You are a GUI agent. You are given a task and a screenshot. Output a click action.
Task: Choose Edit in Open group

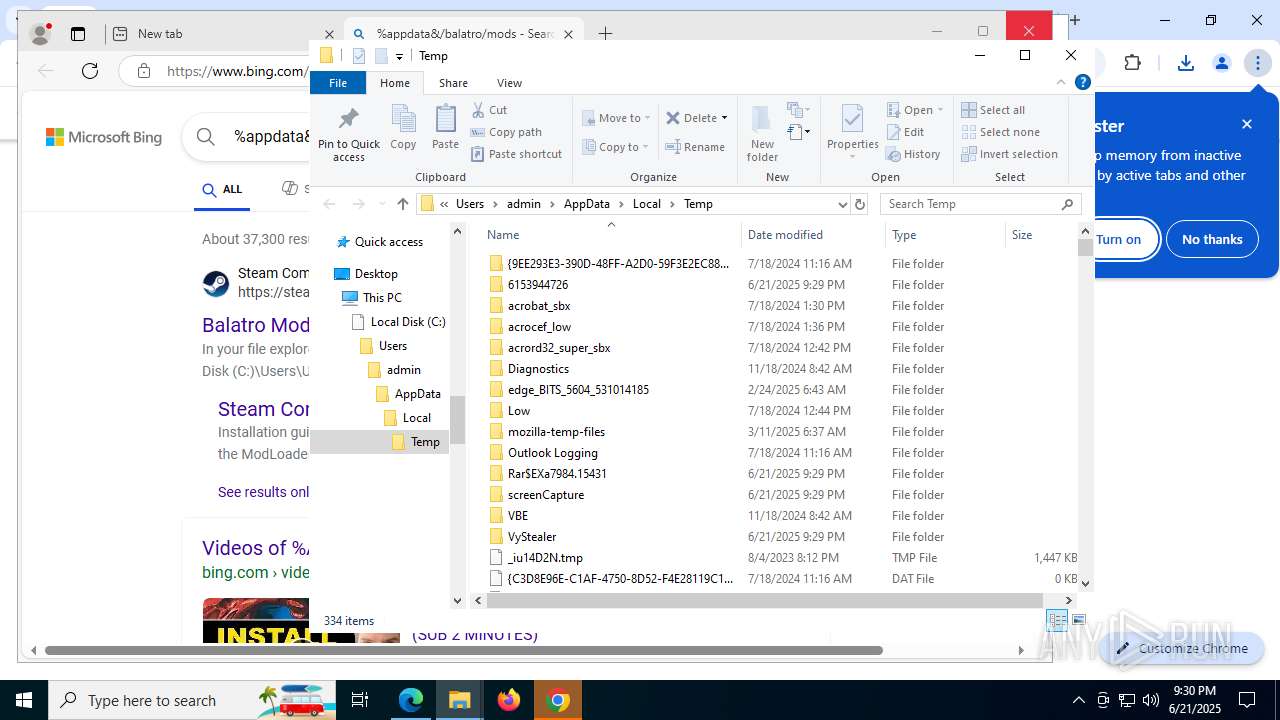[x=905, y=132]
